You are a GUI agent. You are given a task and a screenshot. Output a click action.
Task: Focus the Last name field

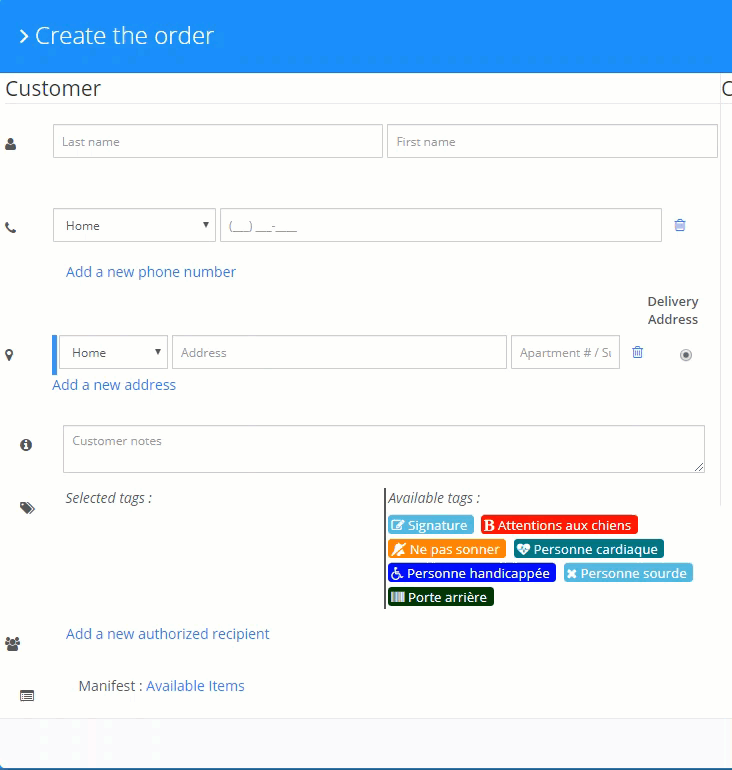point(217,141)
